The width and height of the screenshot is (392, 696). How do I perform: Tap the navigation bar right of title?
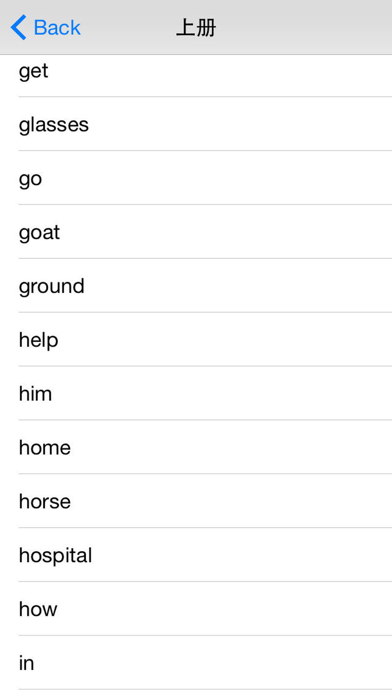click(304, 28)
